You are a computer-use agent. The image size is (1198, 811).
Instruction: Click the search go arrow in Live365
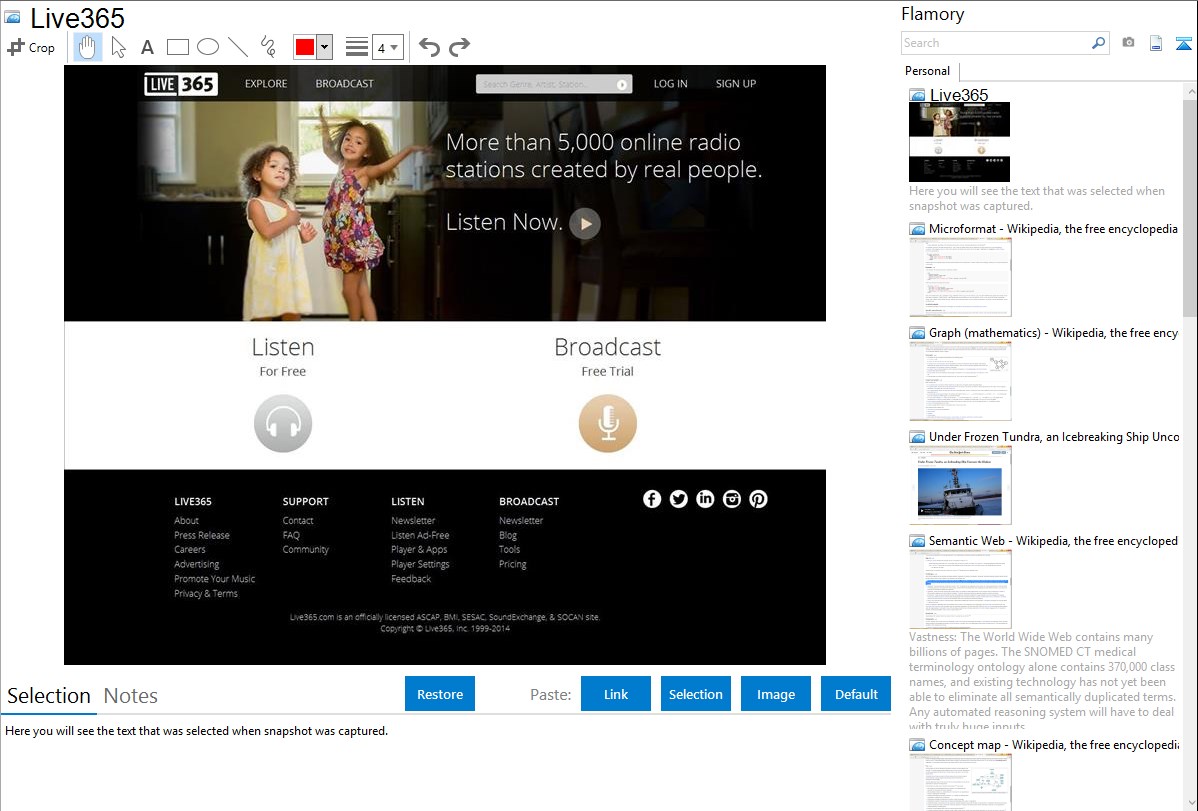(622, 85)
